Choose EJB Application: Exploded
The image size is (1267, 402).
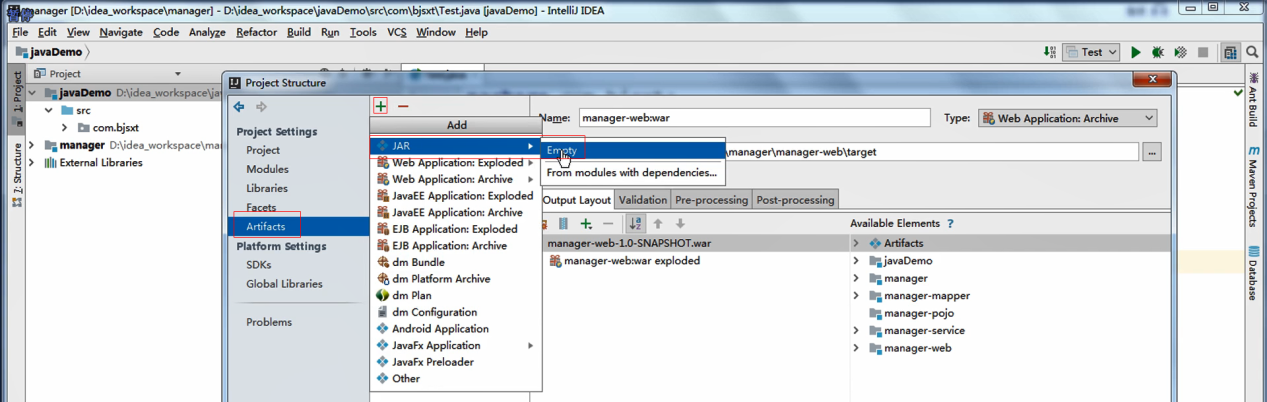(456, 229)
